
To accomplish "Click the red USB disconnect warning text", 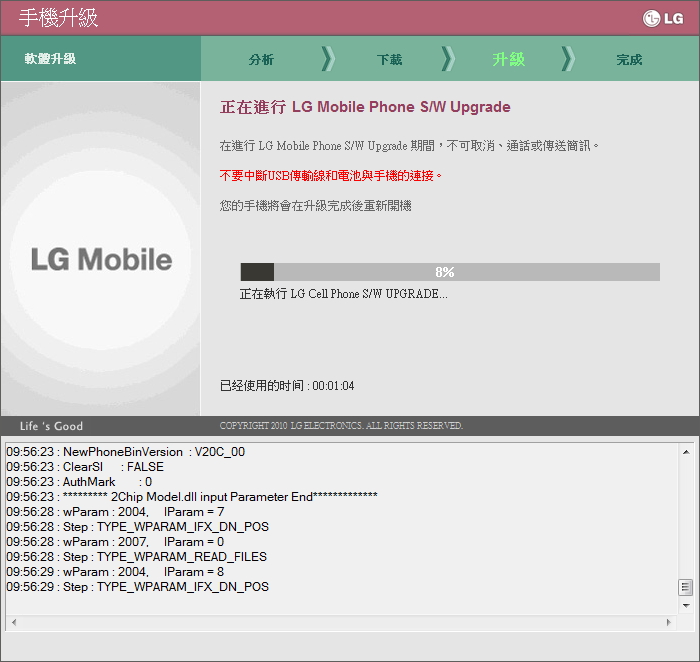I will coord(331,175).
